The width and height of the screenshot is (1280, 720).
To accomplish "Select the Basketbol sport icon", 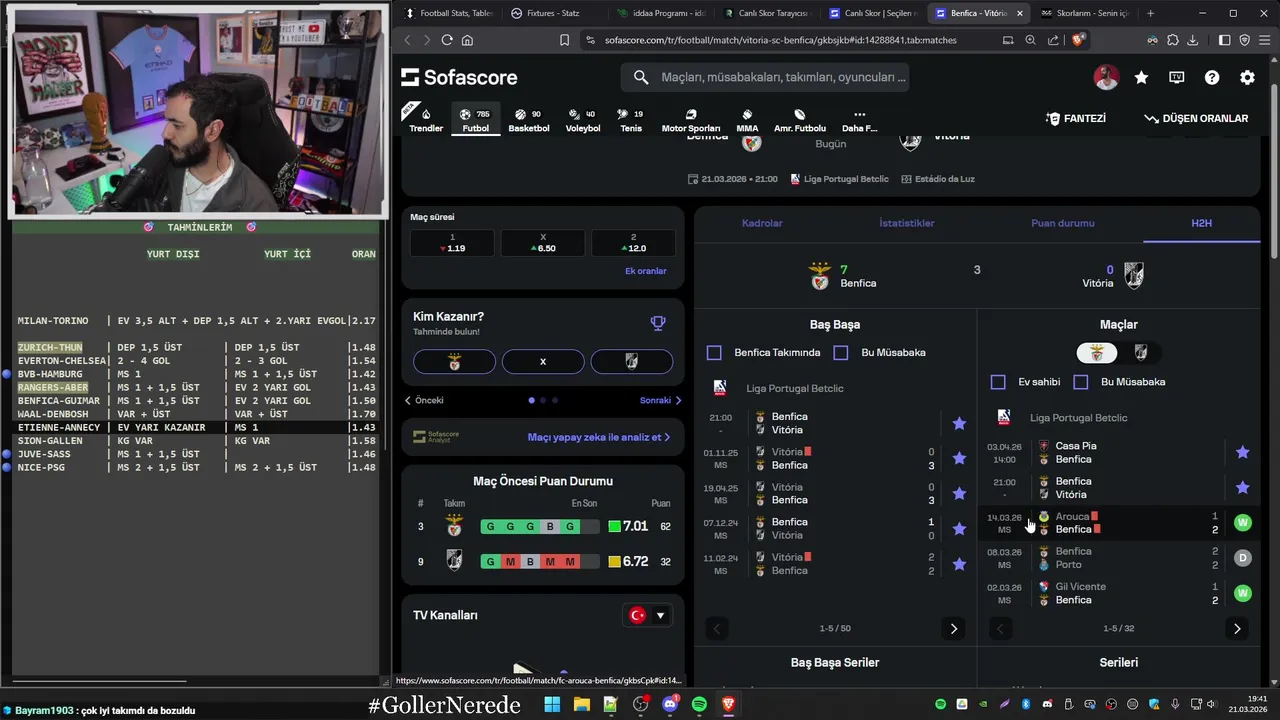I will (x=528, y=119).
